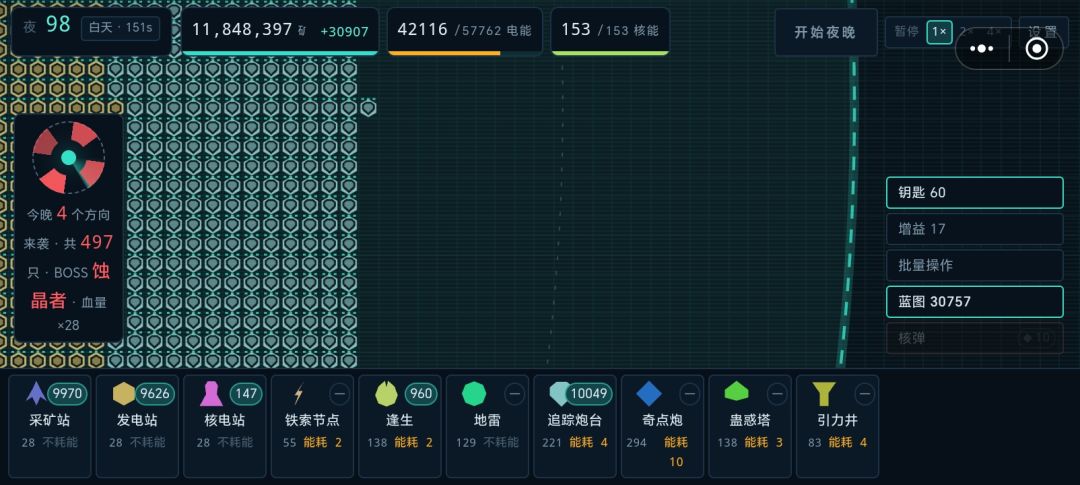
Task: Open the three-dot more menu
Action: [982, 49]
